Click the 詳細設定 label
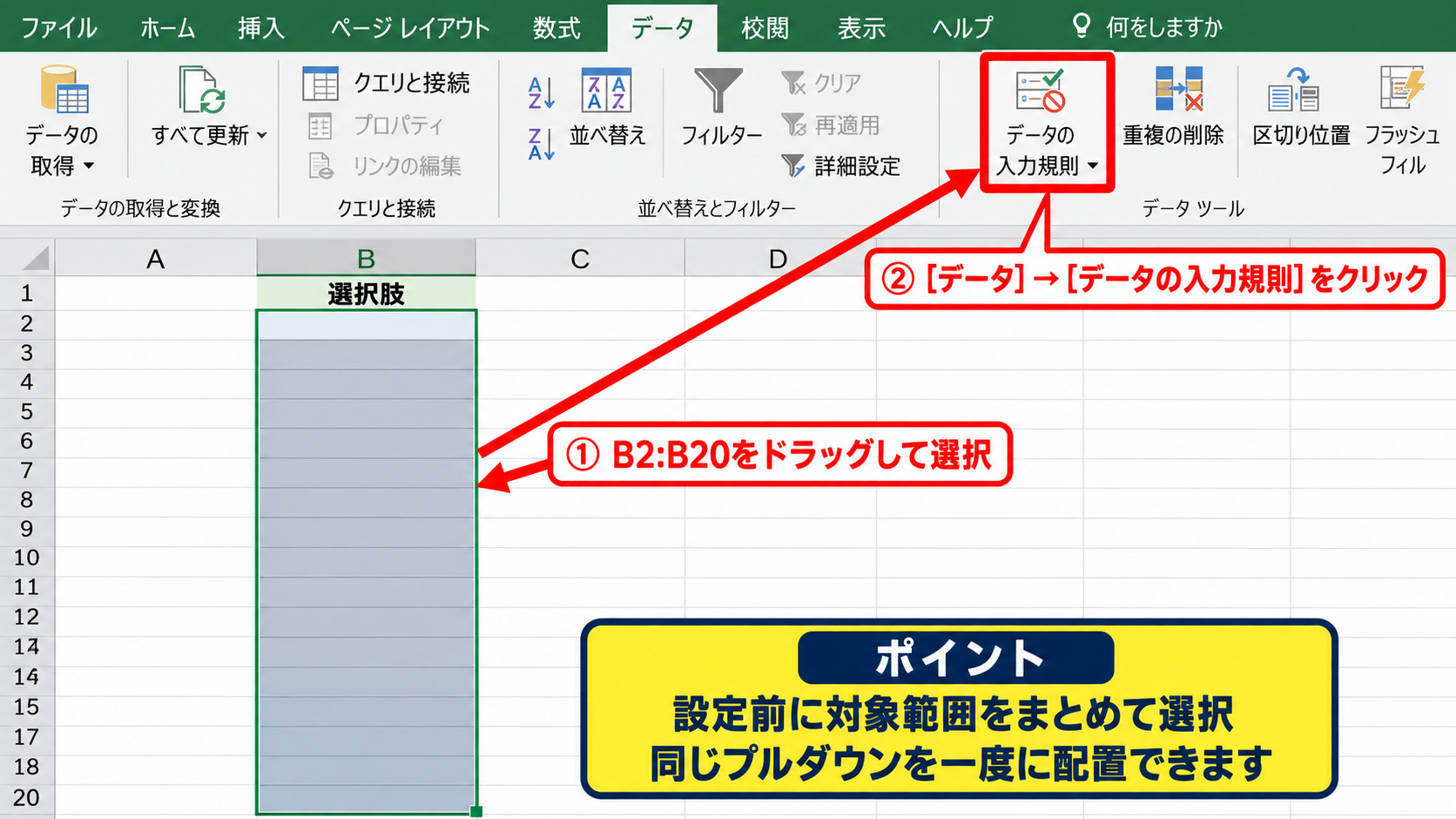 click(x=858, y=166)
